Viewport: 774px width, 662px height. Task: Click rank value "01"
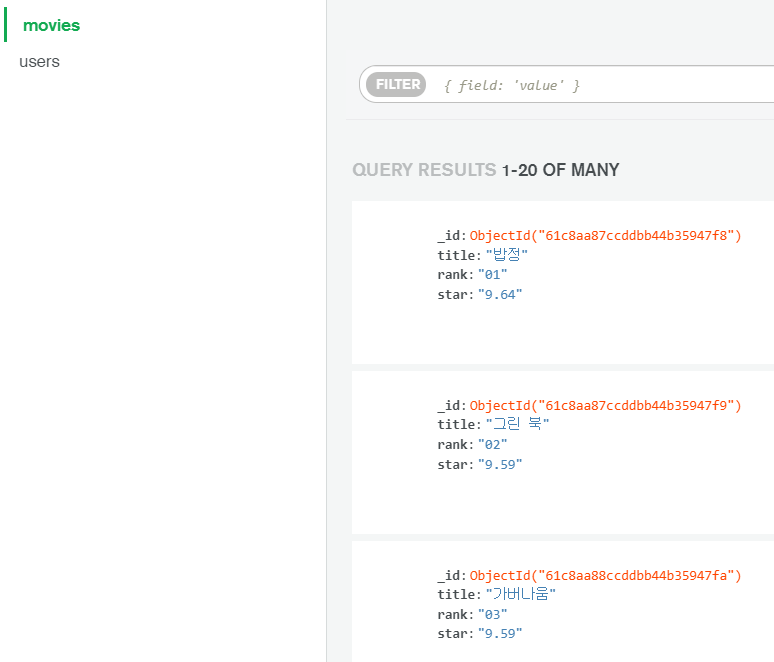pyautogui.click(x=492, y=274)
